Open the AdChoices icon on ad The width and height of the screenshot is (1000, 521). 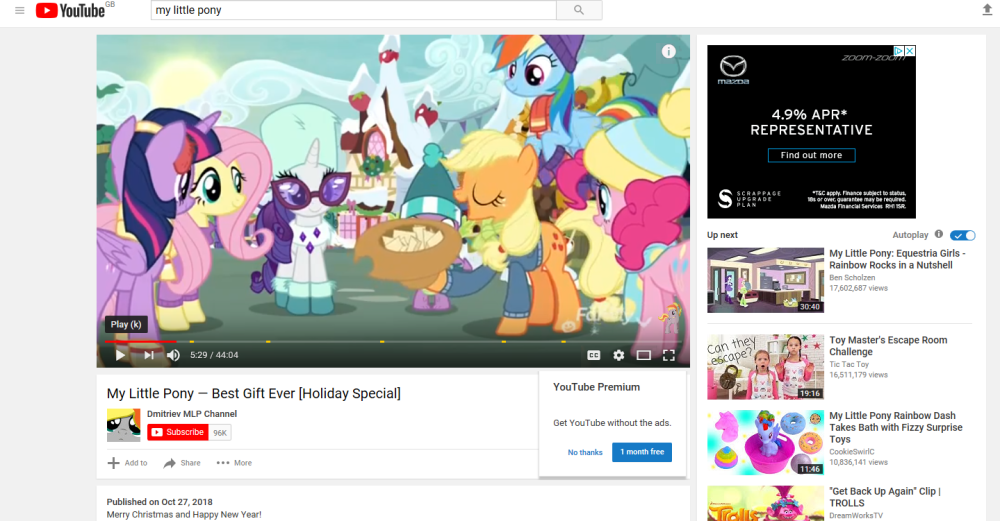899,50
